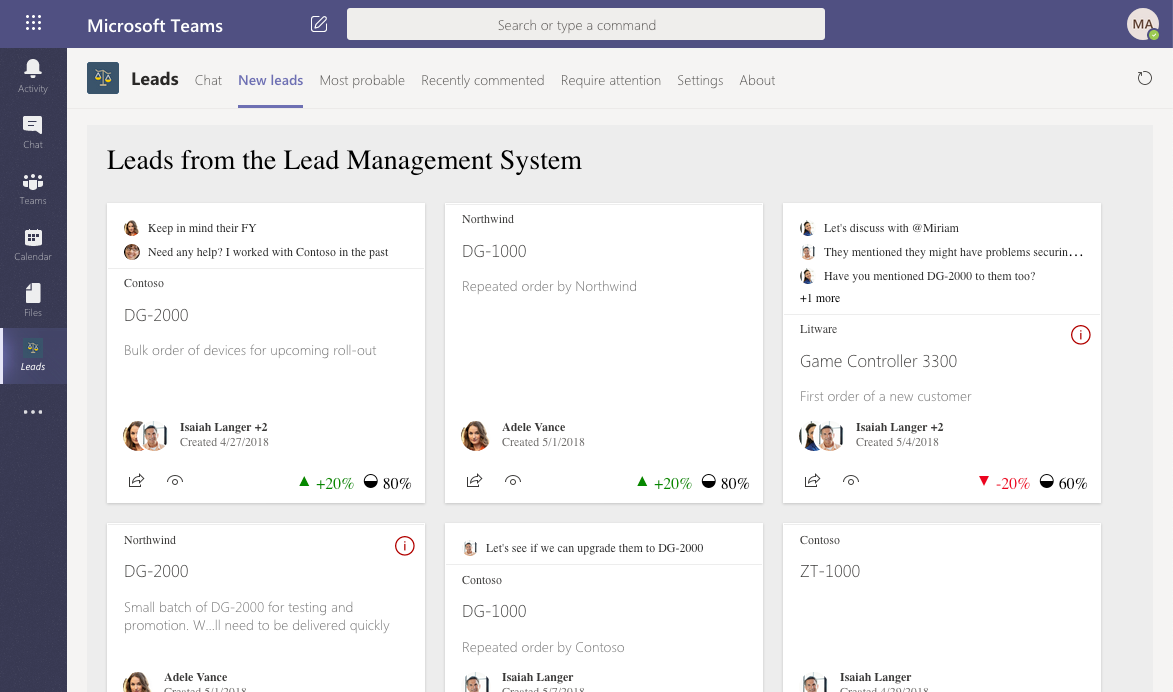The width and height of the screenshot is (1173, 692).
Task: Open the MA profile avatar
Action: [x=1142, y=24]
